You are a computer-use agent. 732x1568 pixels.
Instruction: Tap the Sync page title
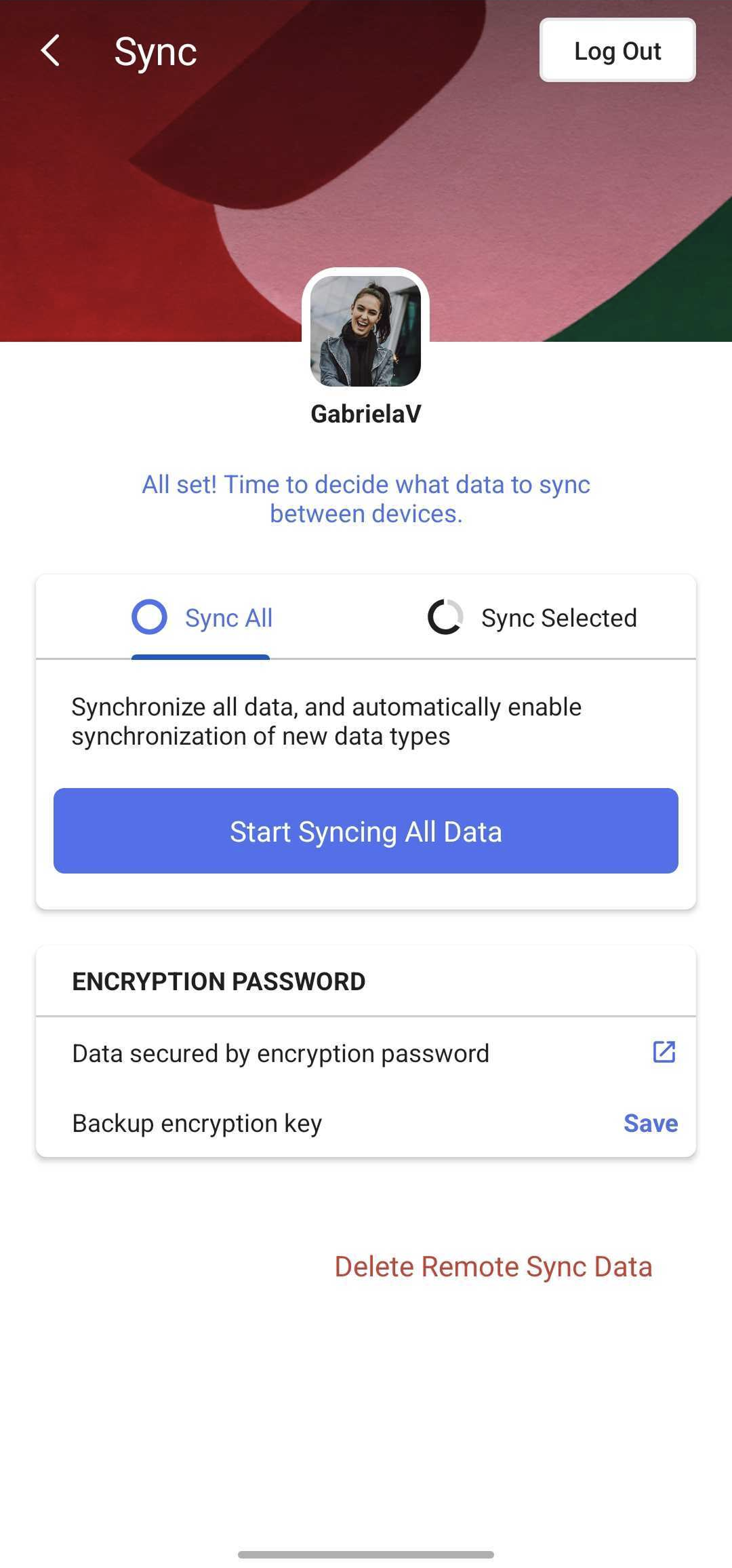(x=155, y=52)
